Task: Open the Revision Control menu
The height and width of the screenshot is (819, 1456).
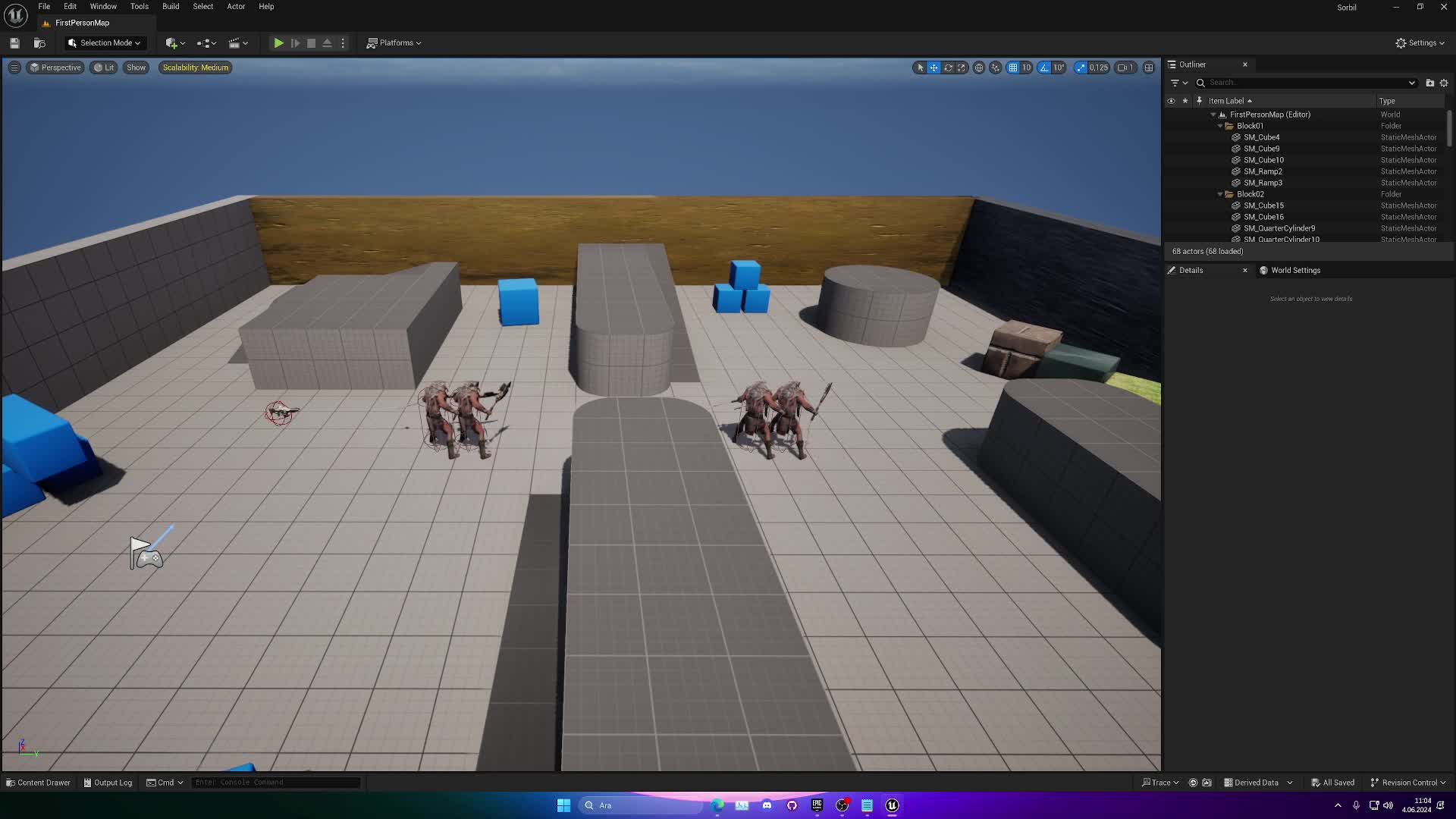Action: 1408,783
